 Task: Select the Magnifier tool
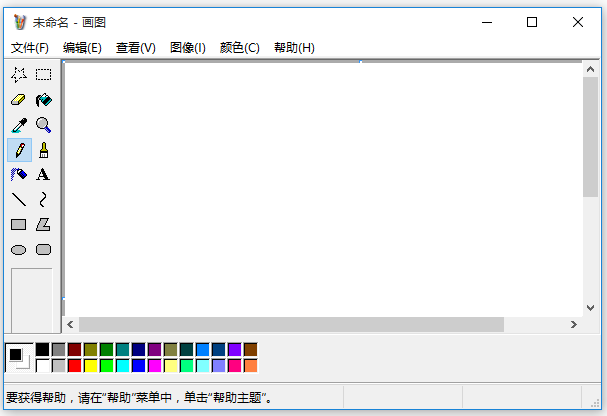tap(43, 125)
